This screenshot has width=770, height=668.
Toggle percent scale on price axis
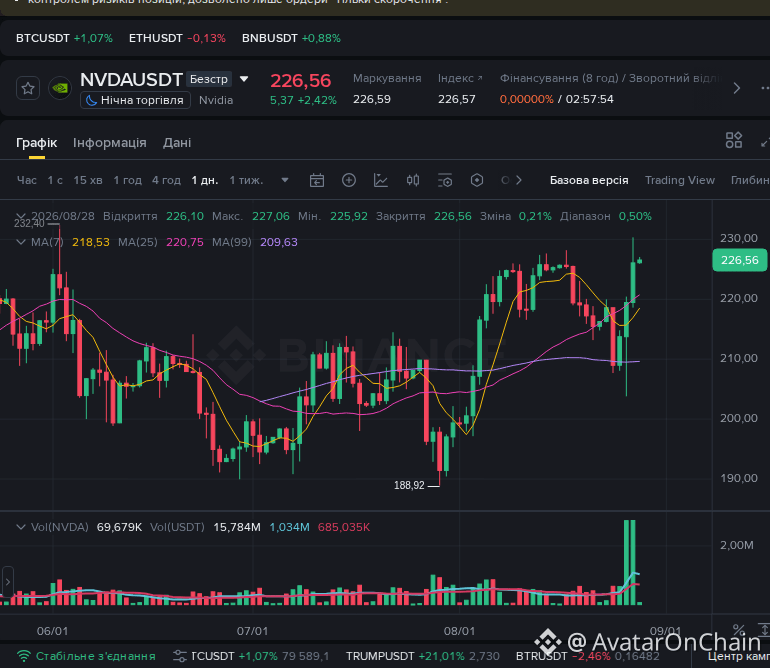(x=739, y=629)
